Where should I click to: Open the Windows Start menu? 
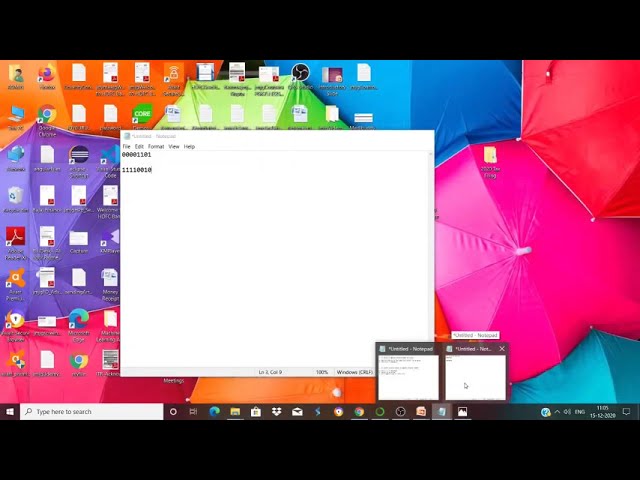[x=10, y=412]
